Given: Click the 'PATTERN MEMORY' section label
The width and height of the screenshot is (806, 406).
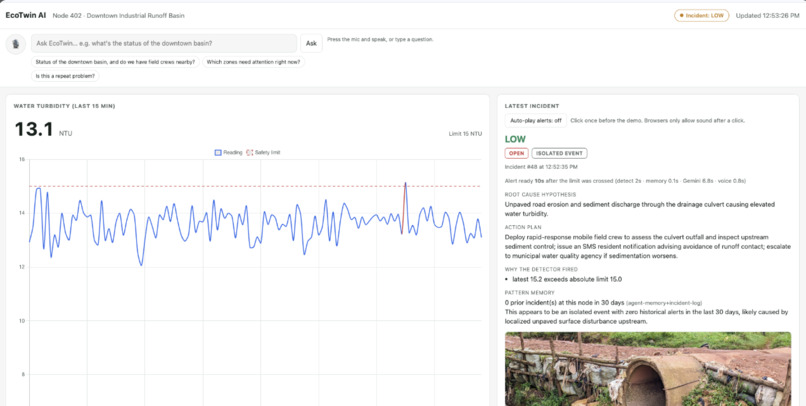Looking at the screenshot, I should (529, 293).
